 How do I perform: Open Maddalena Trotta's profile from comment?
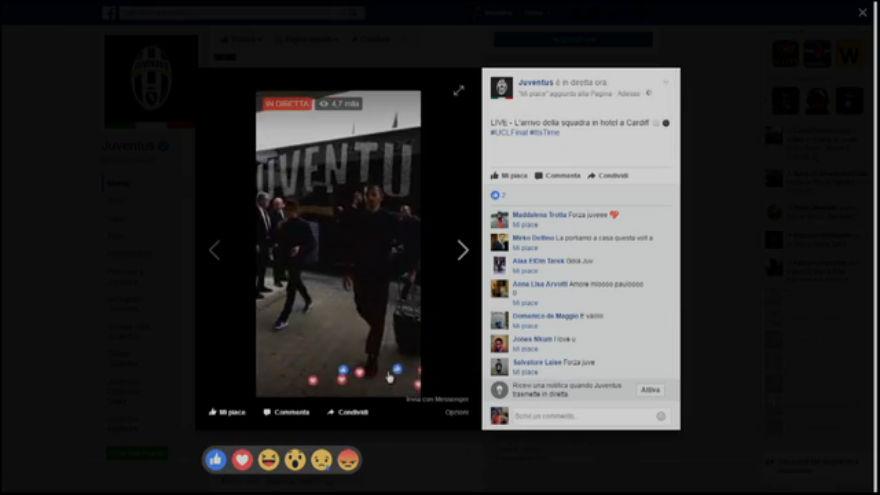pos(539,215)
